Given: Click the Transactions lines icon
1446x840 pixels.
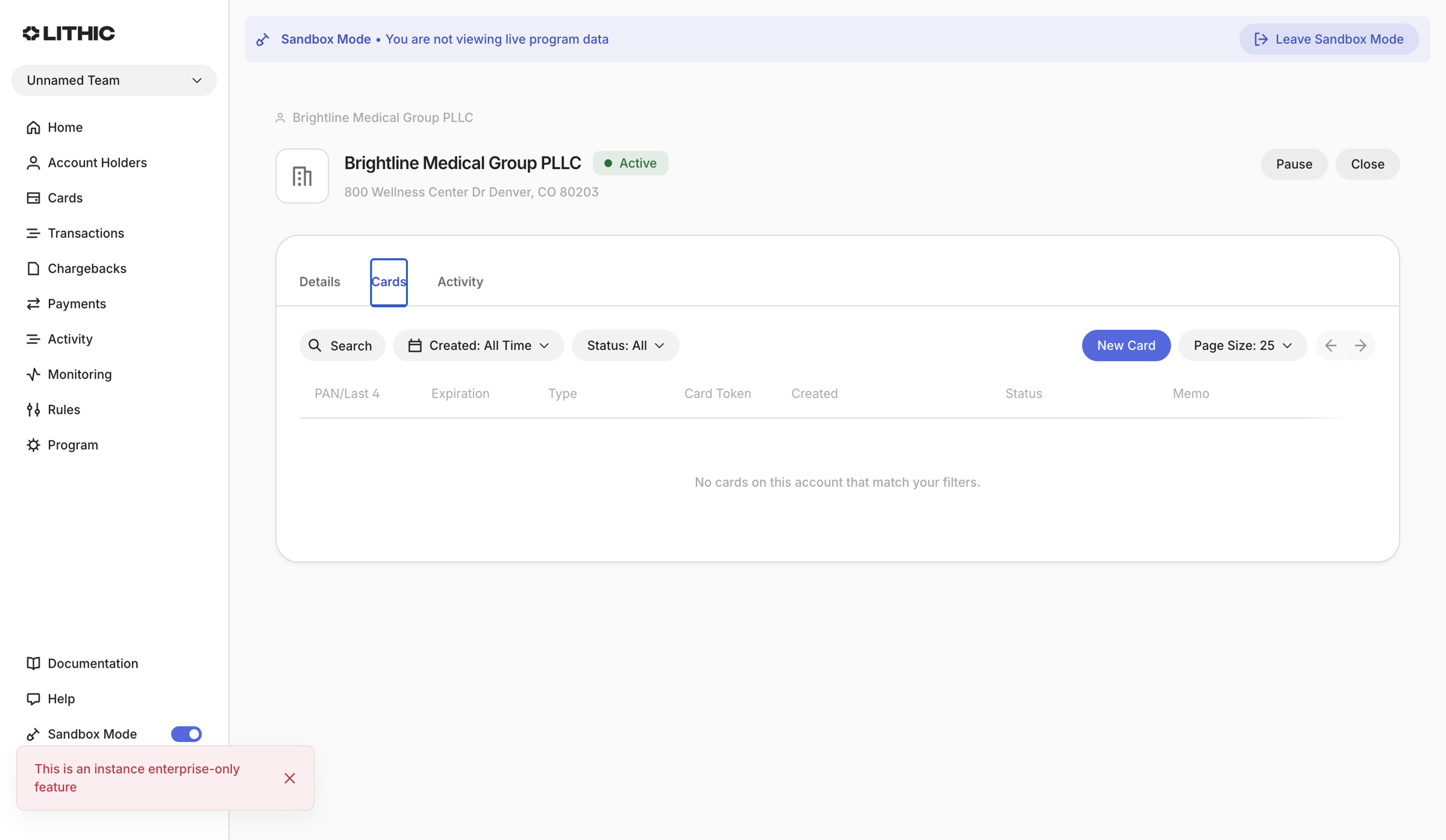Looking at the screenshot, I should (33, 233).
